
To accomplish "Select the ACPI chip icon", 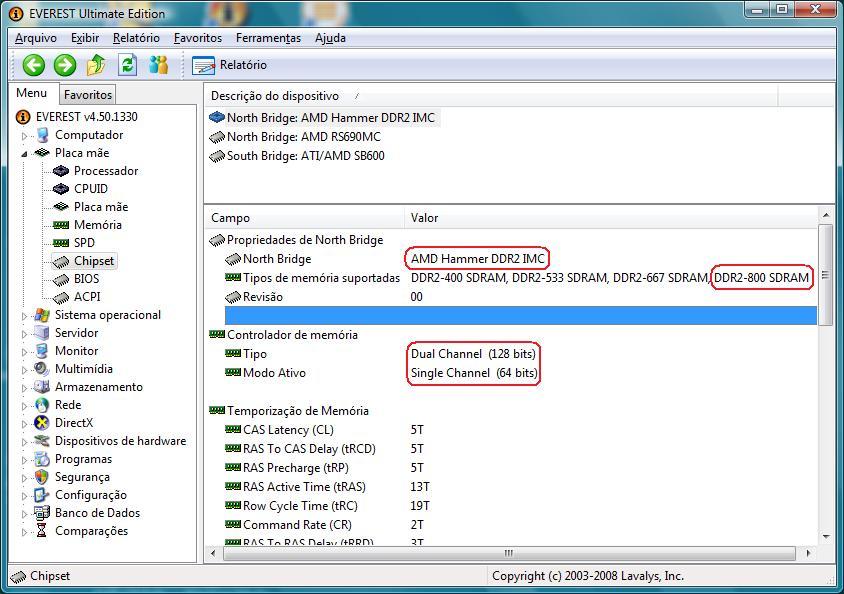I will tap(61, 297).
